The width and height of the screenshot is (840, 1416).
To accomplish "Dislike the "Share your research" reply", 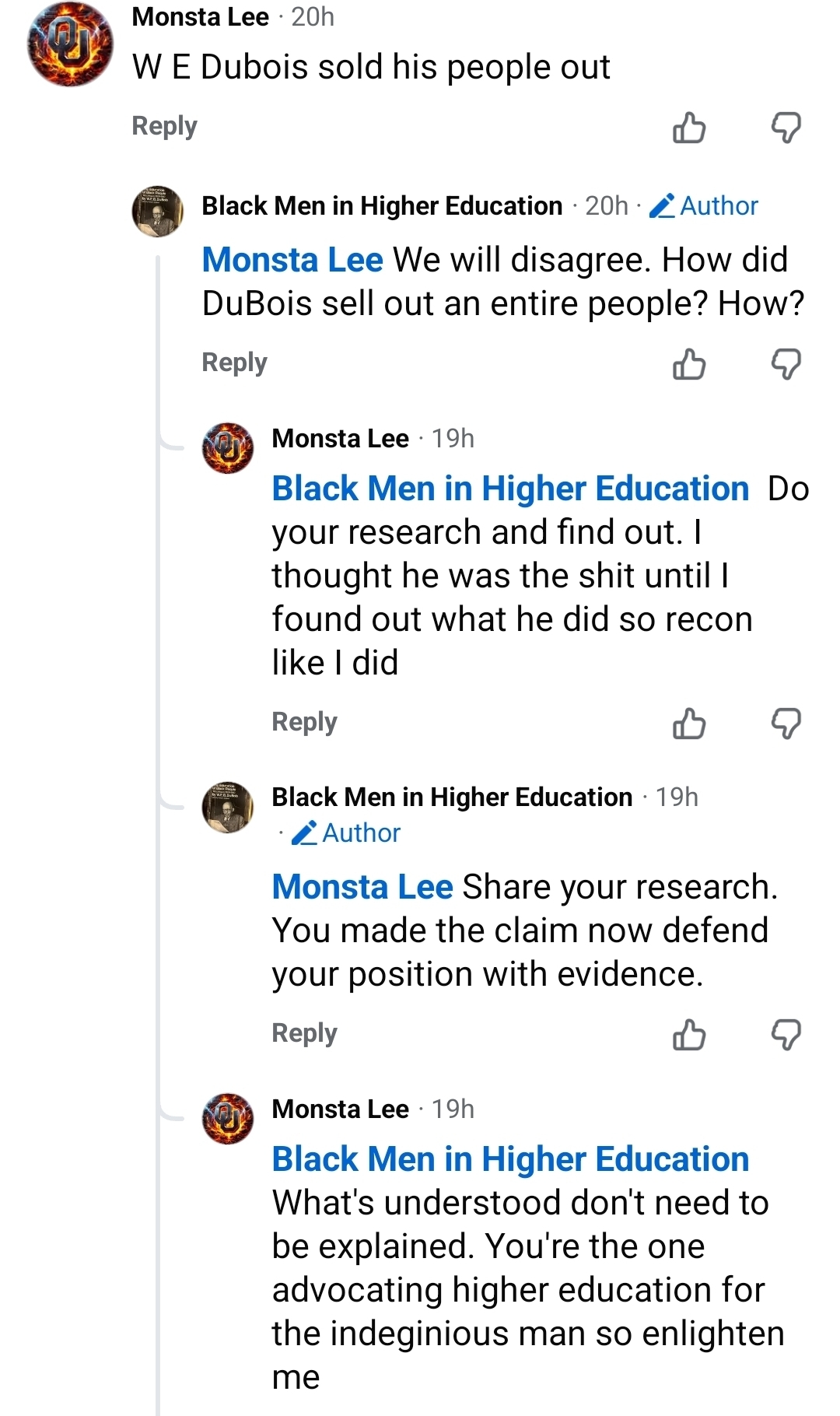I will coord(786,1035).
